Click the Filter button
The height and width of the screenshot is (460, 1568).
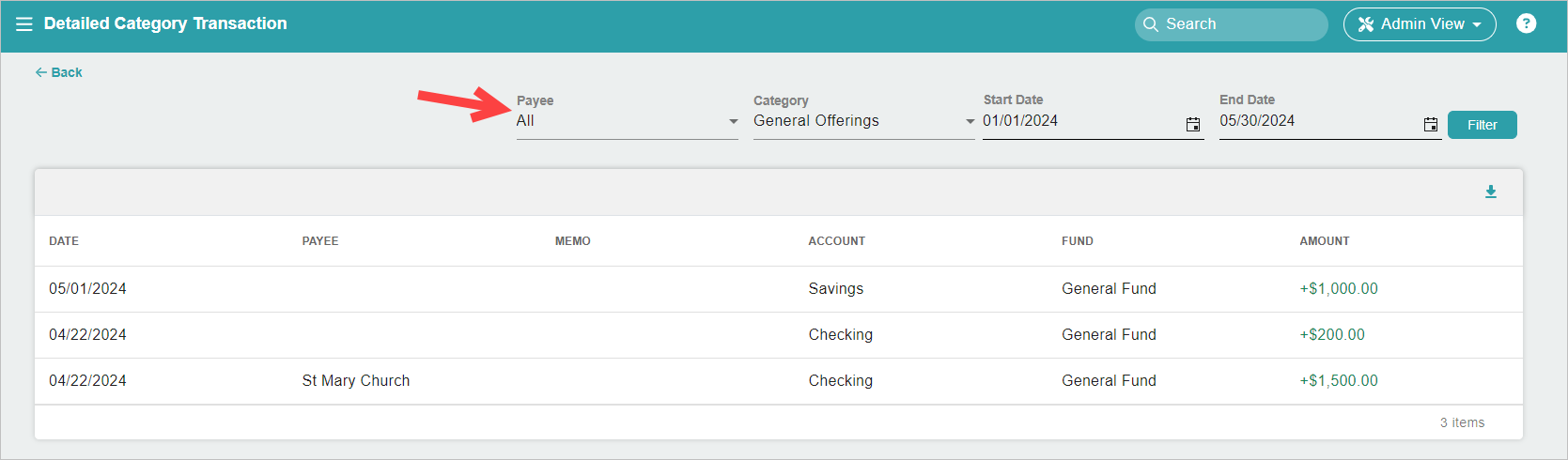[x=1482, y=125]
